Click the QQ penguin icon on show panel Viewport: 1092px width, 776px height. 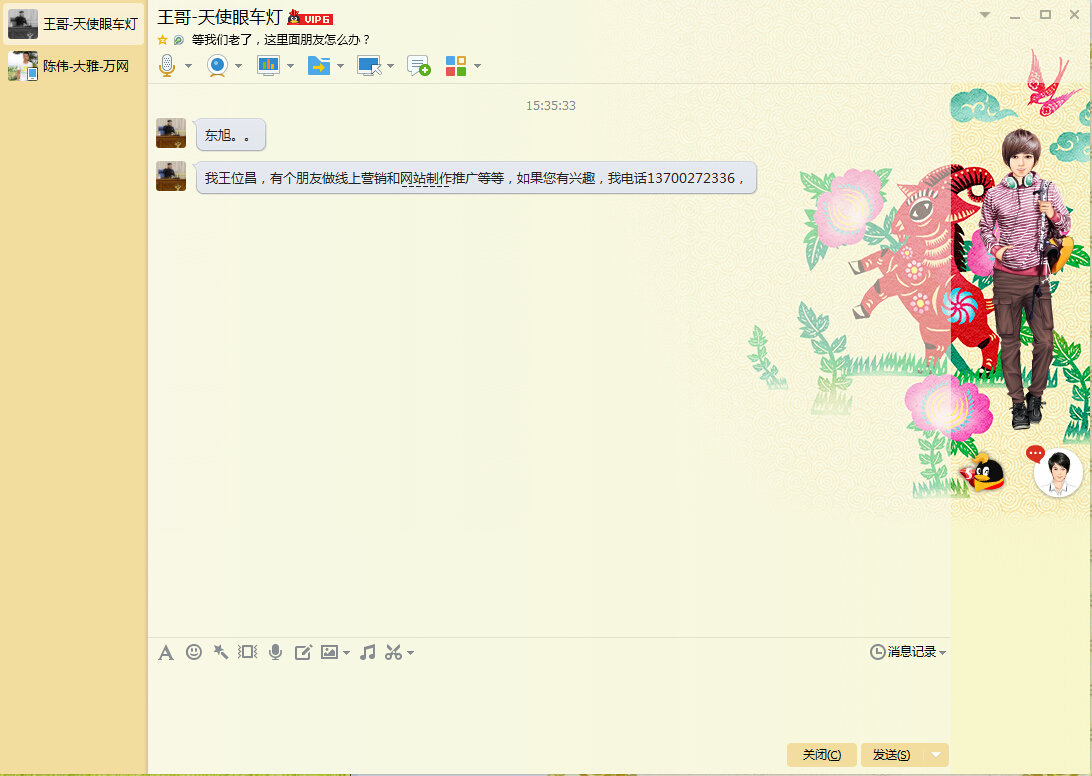[x=982, y=473]
